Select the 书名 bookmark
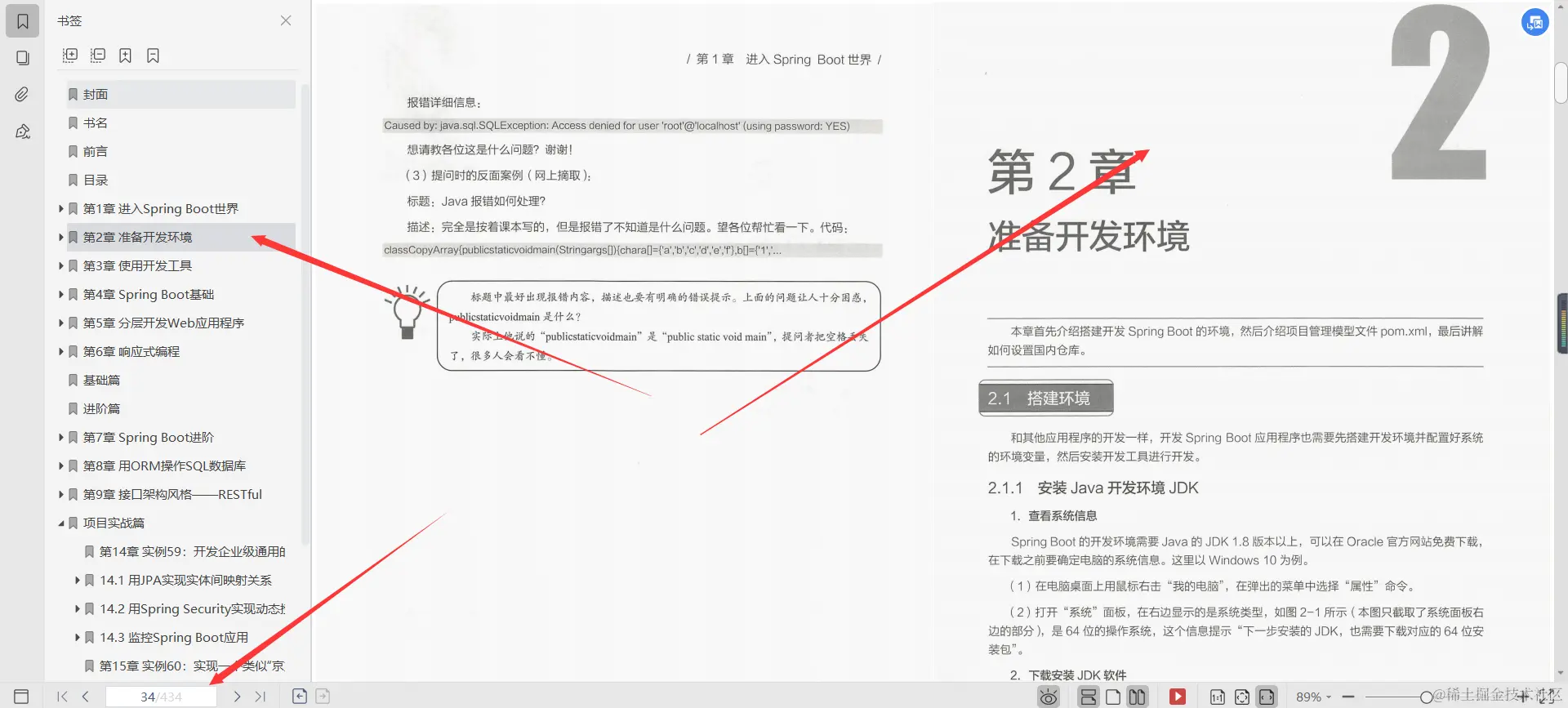This screenshot has height=708, width=1568. pos(180,122)
